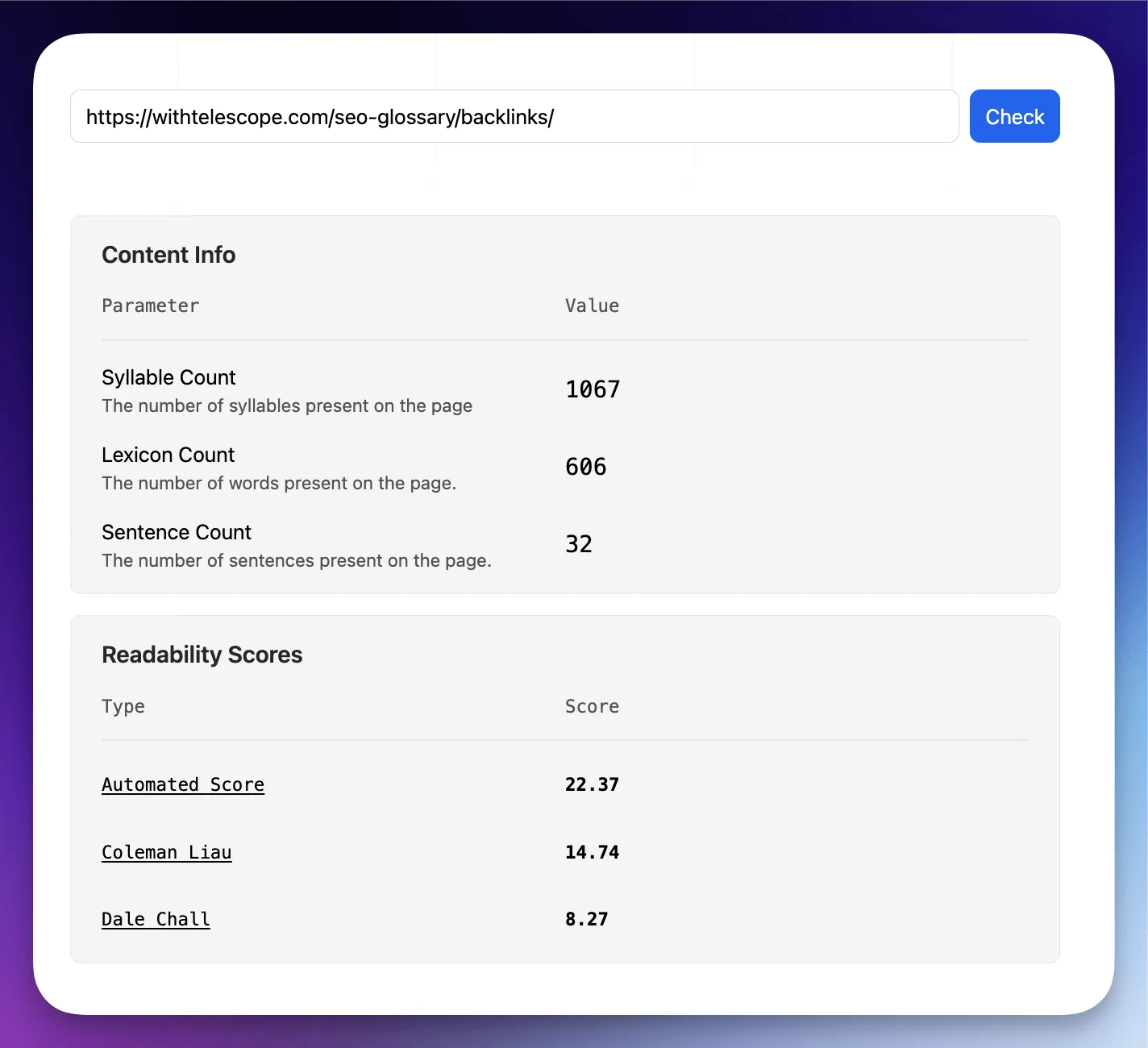Screen dimensions: 1148x1048
Task: Click the Parameter column header
Action: [x=150, y=306]
